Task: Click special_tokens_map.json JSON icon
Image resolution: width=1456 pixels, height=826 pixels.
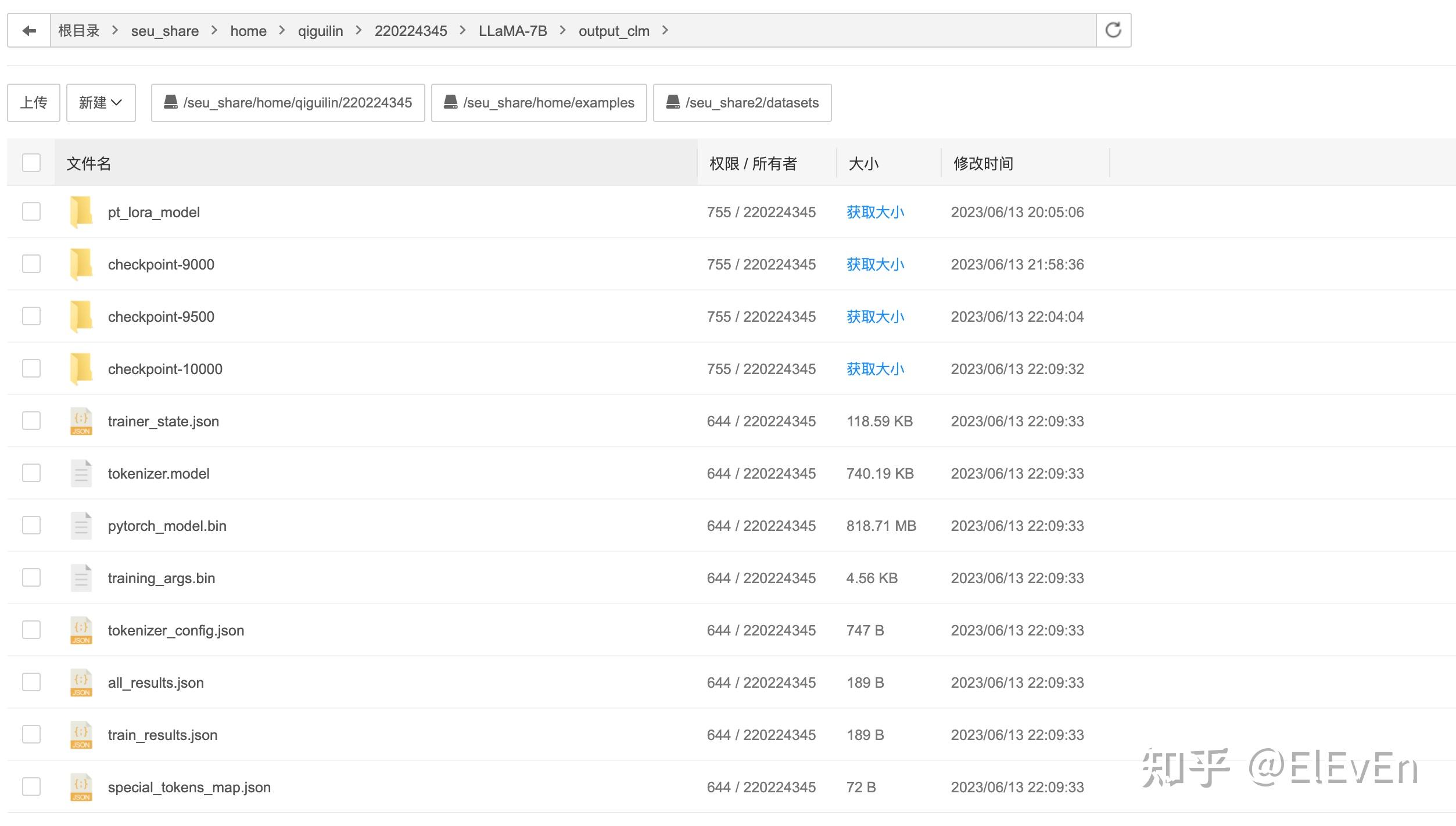Action: click(x=81, y=787)
